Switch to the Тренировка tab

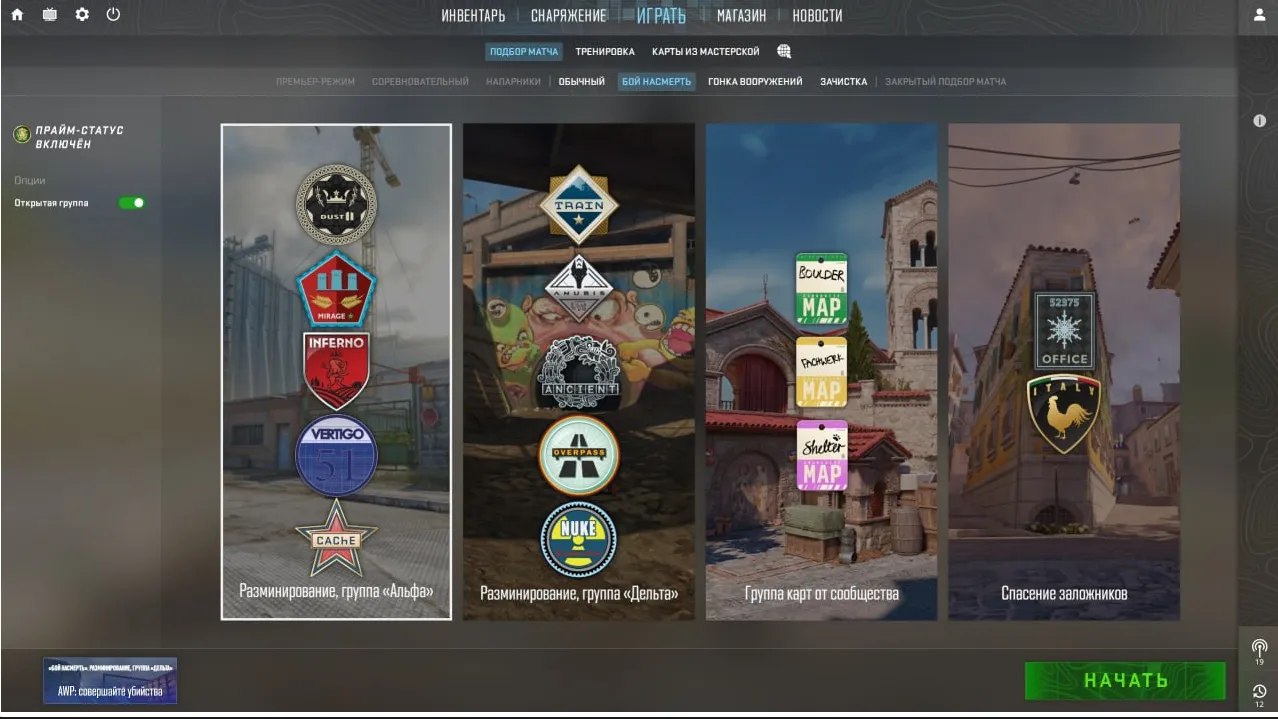605,52
